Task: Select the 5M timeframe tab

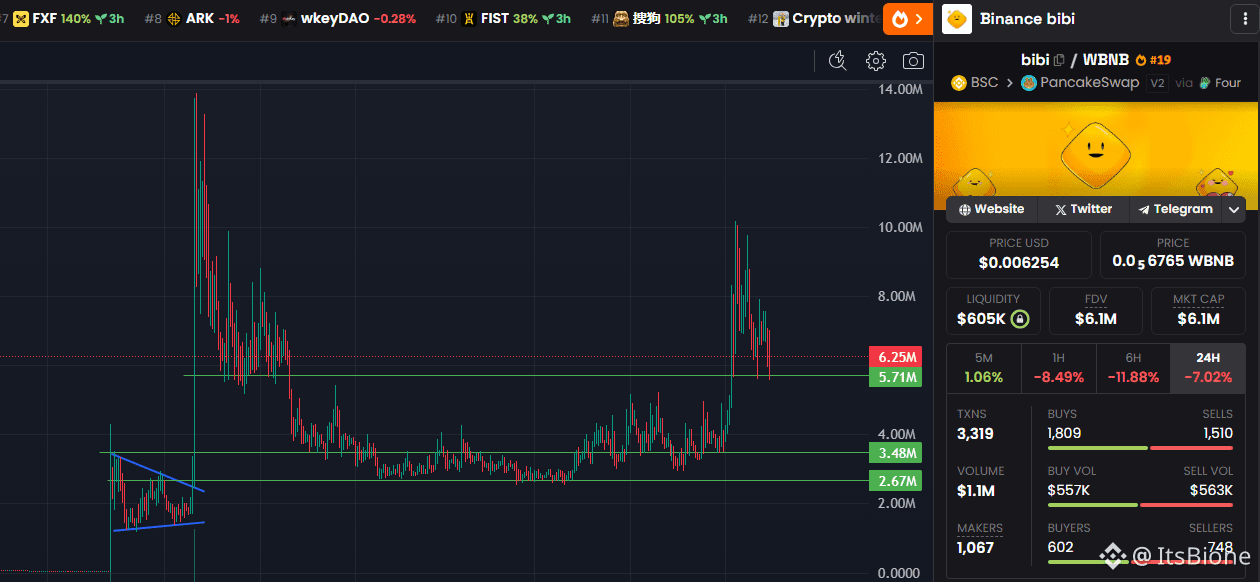Action: 983,367
